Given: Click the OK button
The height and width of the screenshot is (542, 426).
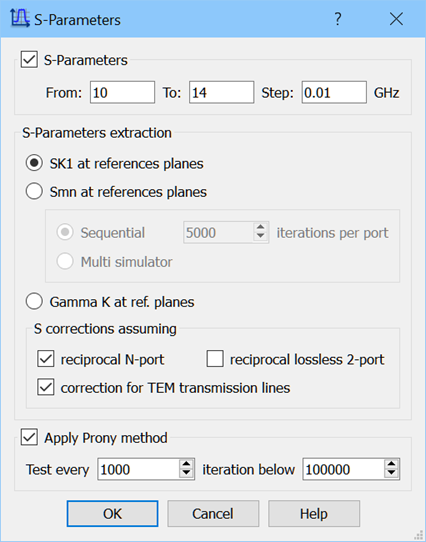Looking at the screenshot, I should (113, 513).
